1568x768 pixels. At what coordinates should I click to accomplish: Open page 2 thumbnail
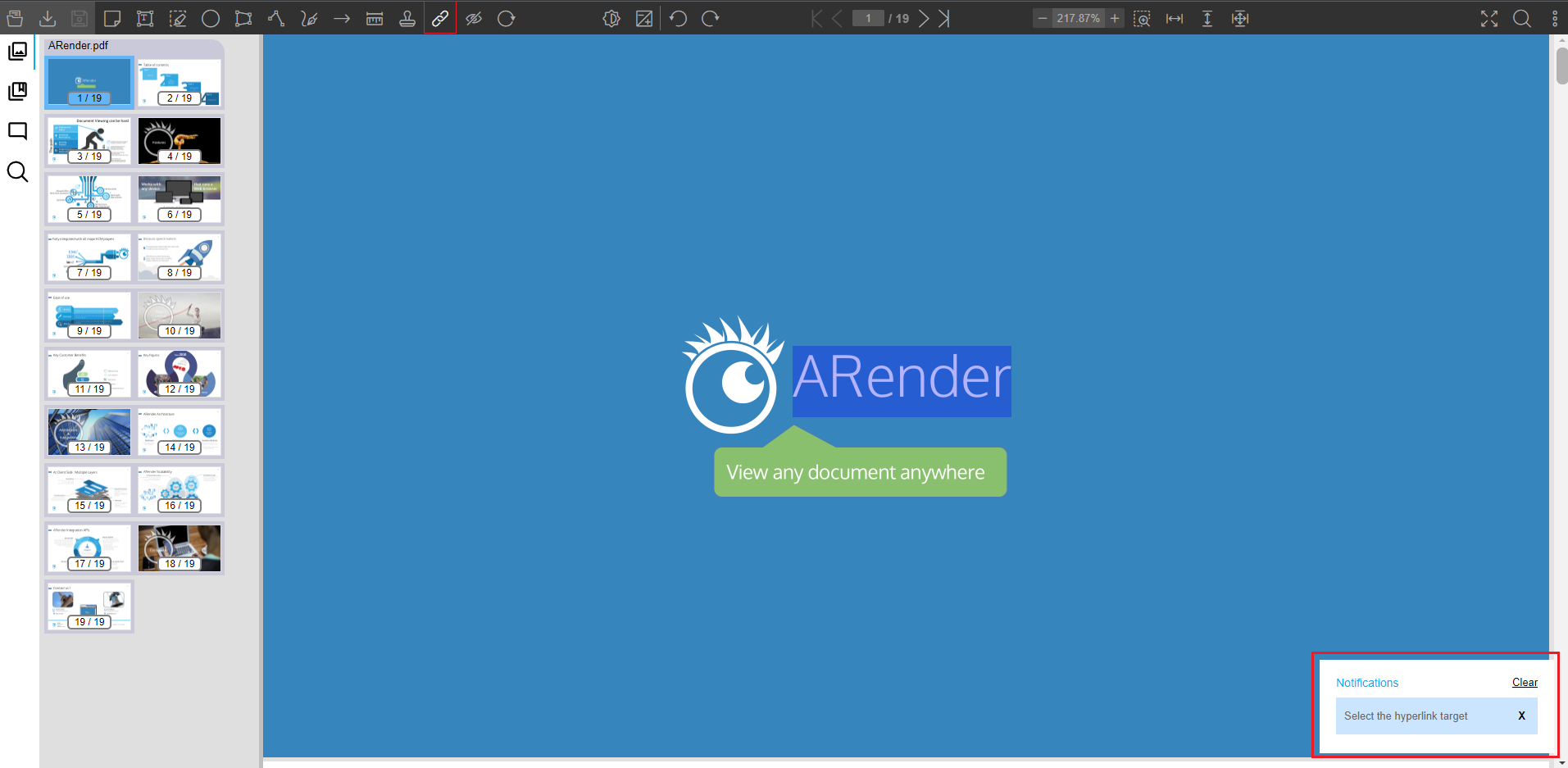point(180,82)
